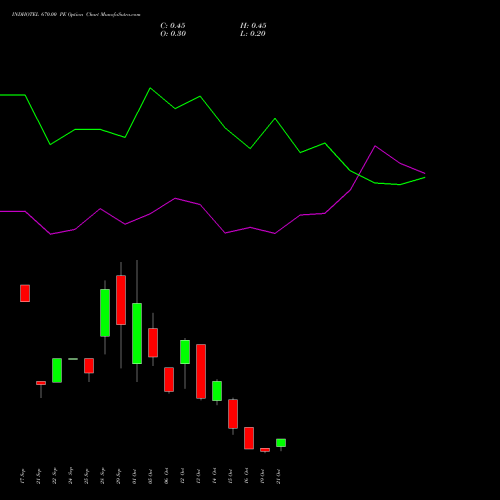Image resolution: width=500 pixels, height=500 pixels.
Task: Click the high value 'H: 0.45'
Action: point(253,26)
